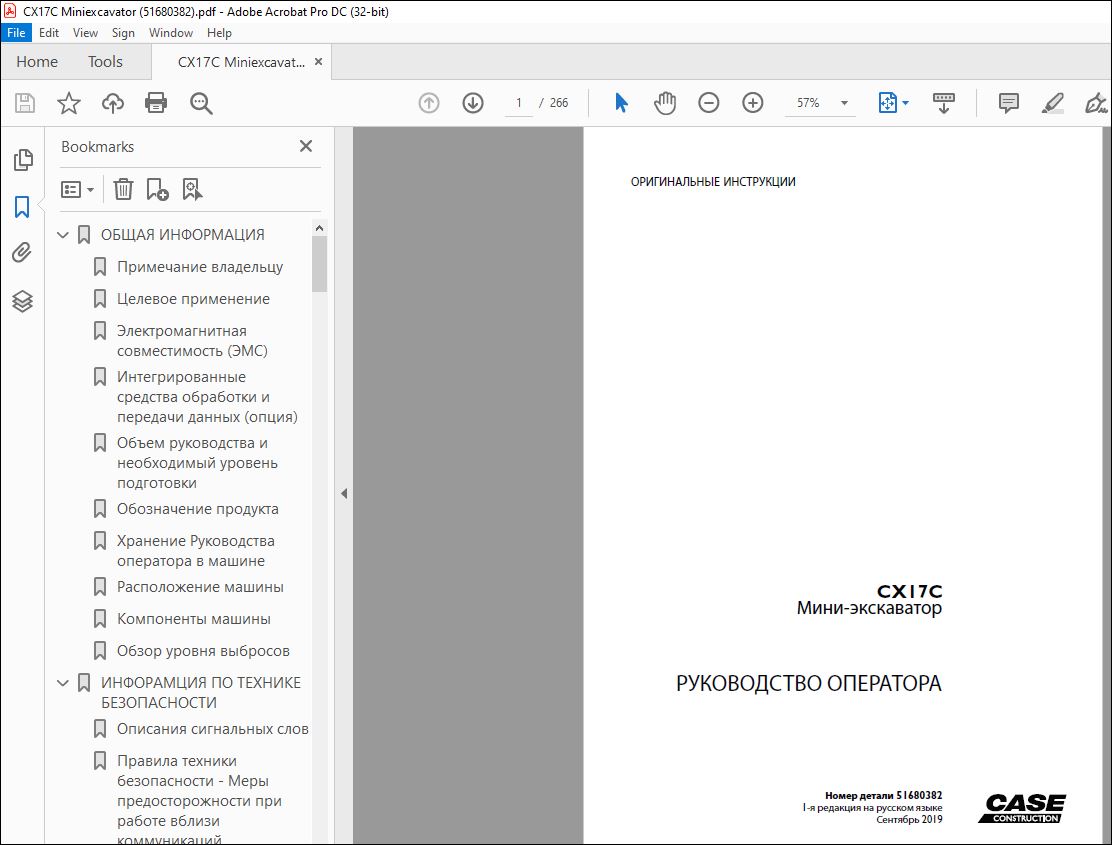Click the bookmarks scrollbar thumb
1112x845 pixels.
[x=319, y=264]
